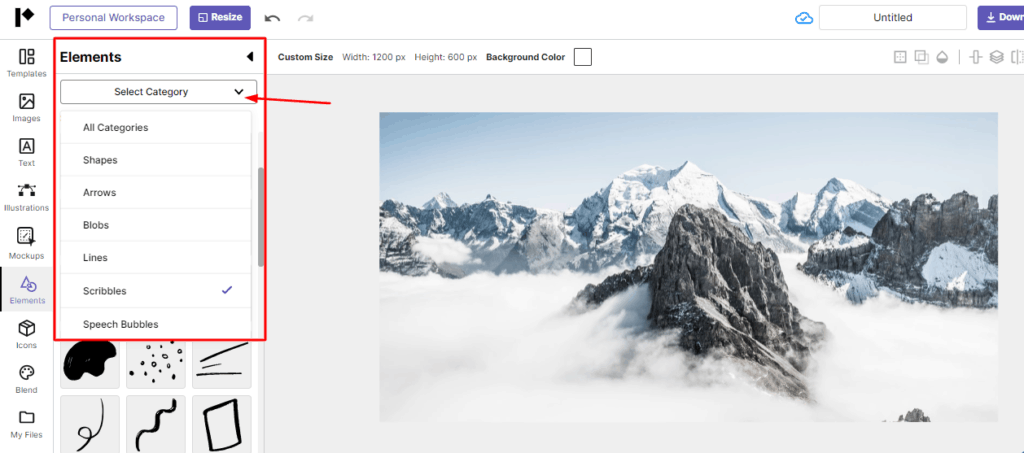Click the Download button
The image size is (1024, 453).
1000,18
